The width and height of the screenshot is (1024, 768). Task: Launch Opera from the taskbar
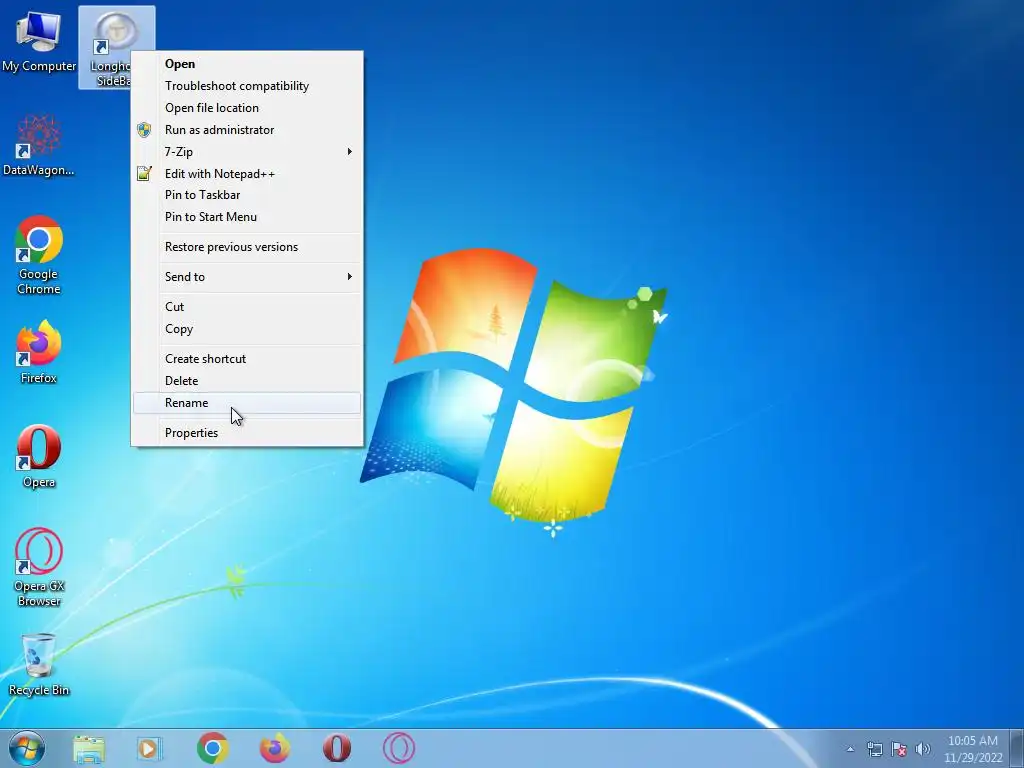337,748
